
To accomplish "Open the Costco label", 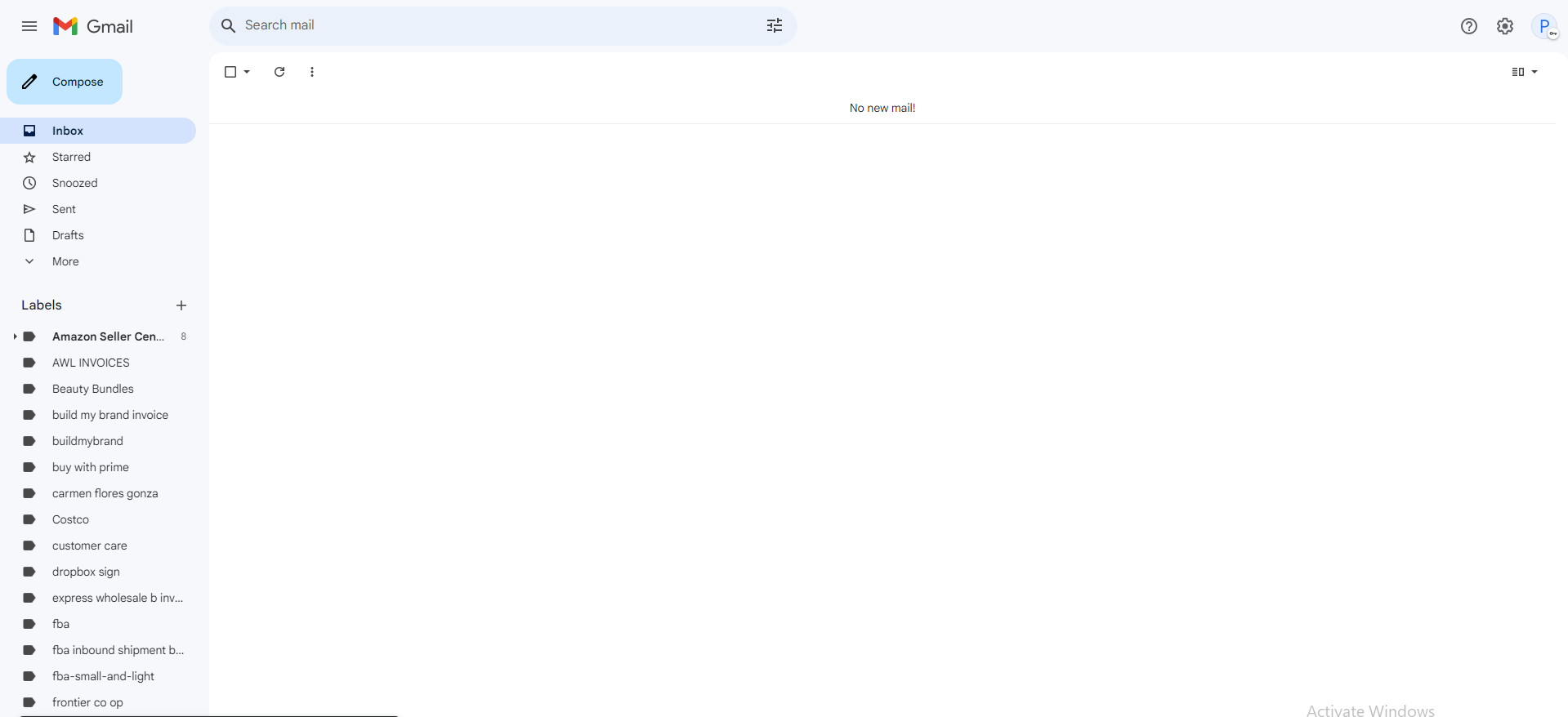I will [x=98, y=519].
